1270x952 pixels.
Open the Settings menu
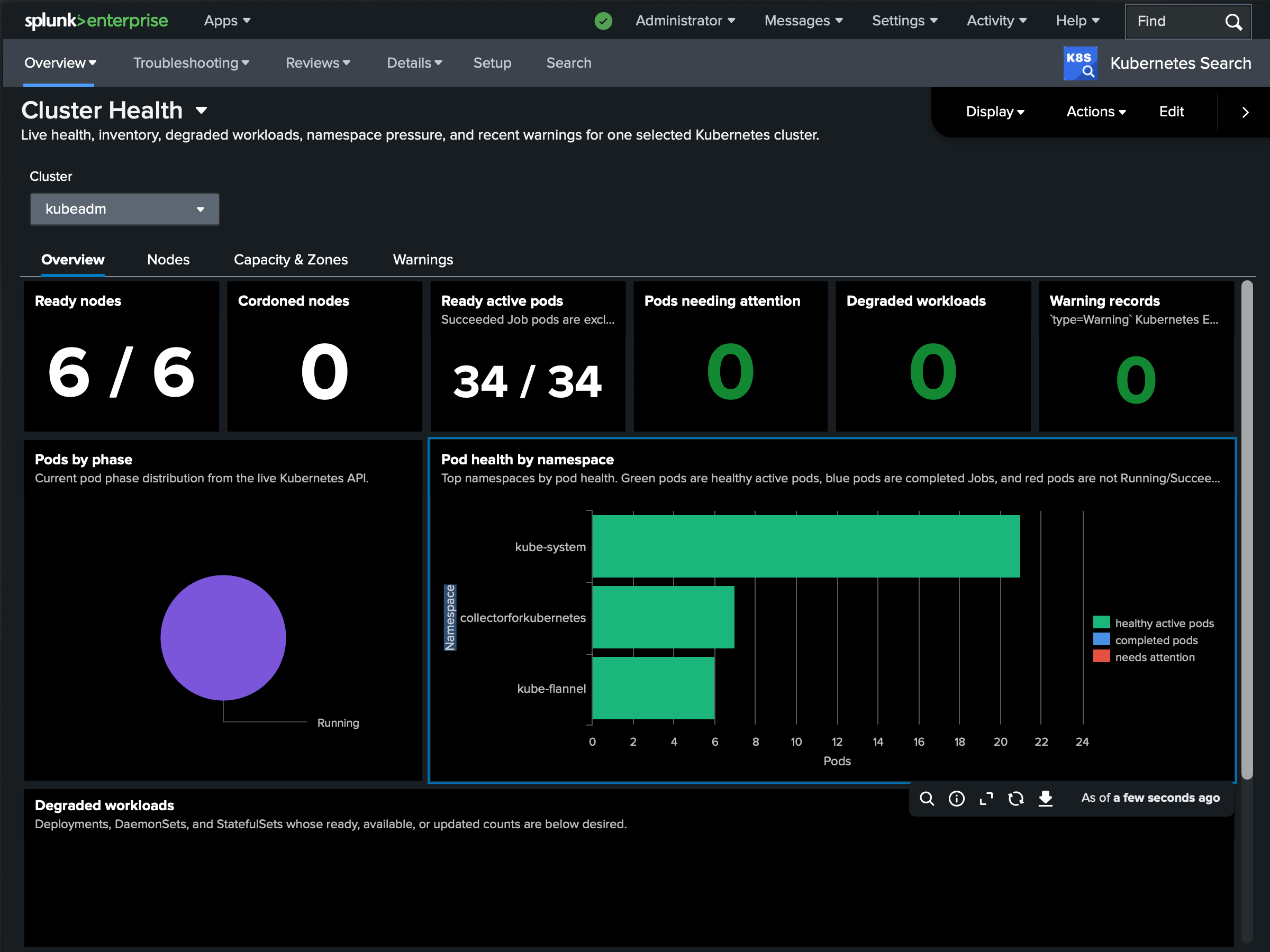click(905, 21)
